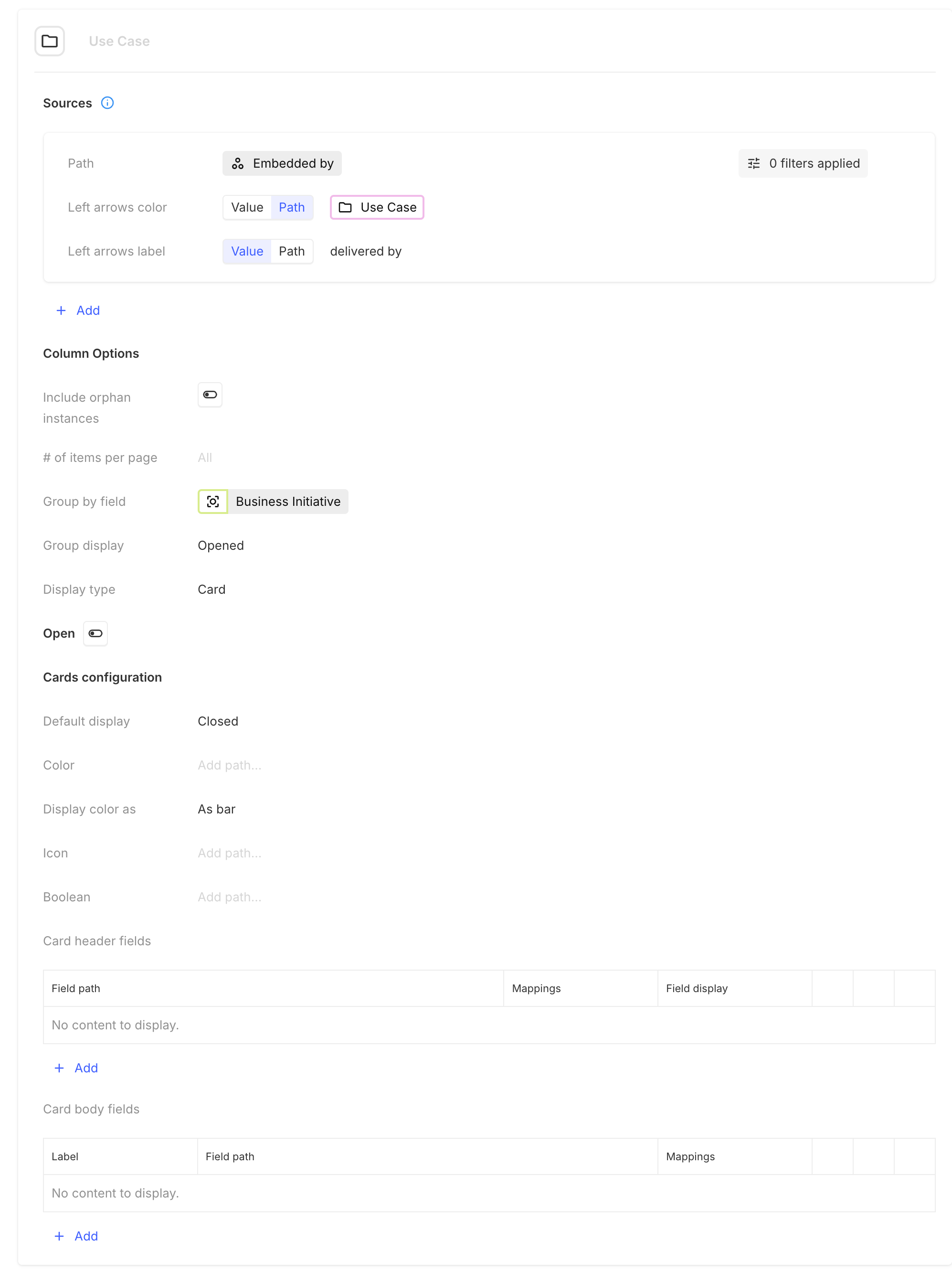Toggle the Open switch
The width and height of the screenshot is (952, 1283).
click(95, 633)
